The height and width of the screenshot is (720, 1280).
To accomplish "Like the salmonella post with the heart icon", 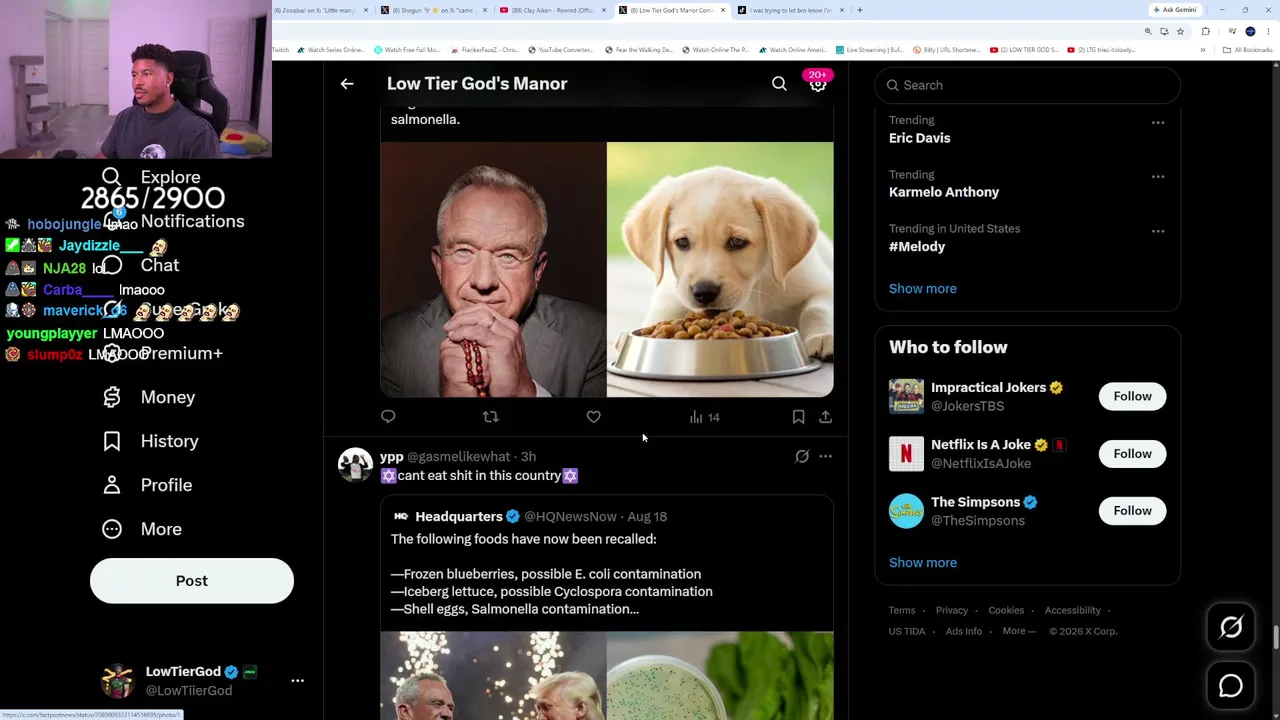I will 593,417.
